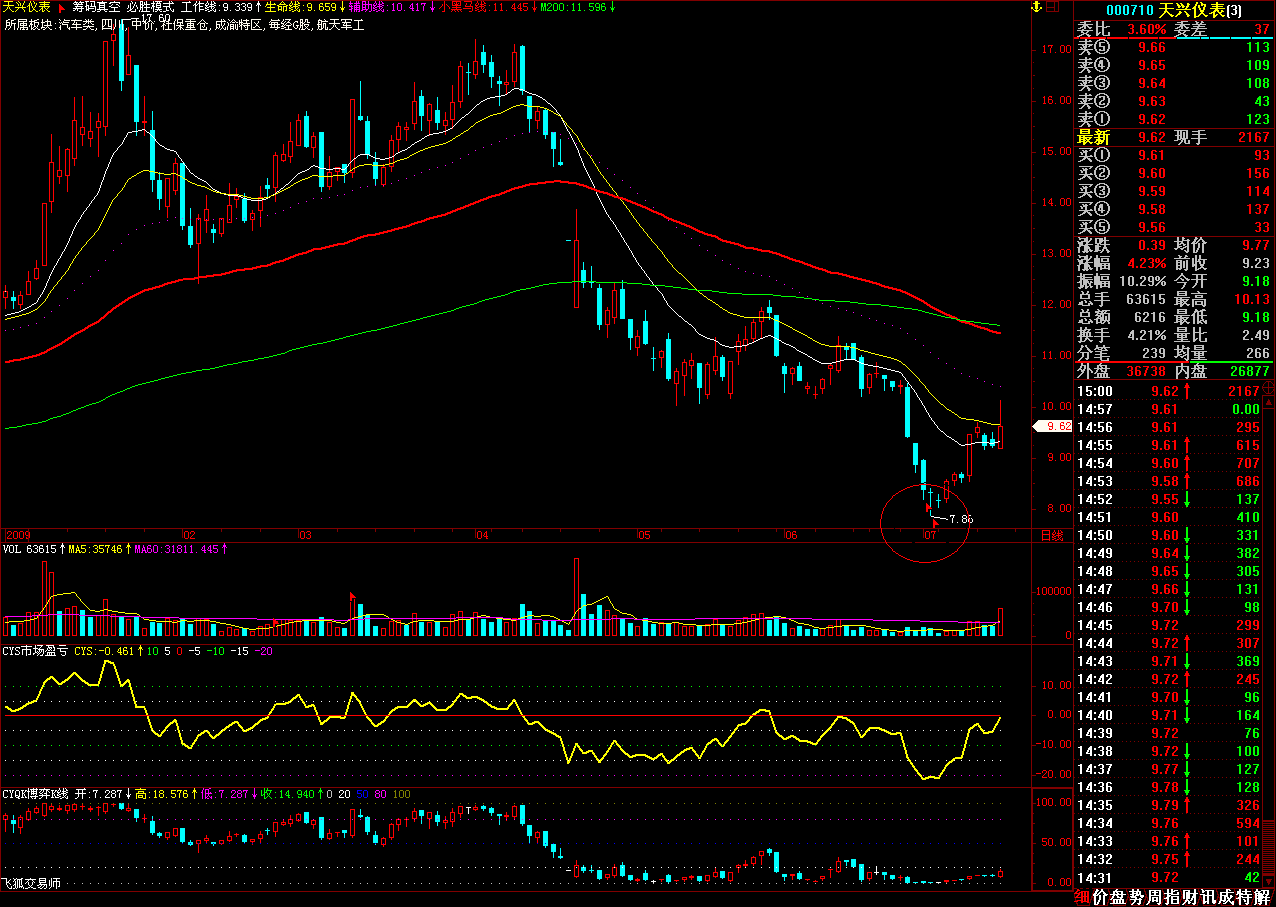This screenshot has height=907, width=1276.
Task: Click the 筹码真空 indicator label
Action: pyautogui.click(x=96, y=7)
